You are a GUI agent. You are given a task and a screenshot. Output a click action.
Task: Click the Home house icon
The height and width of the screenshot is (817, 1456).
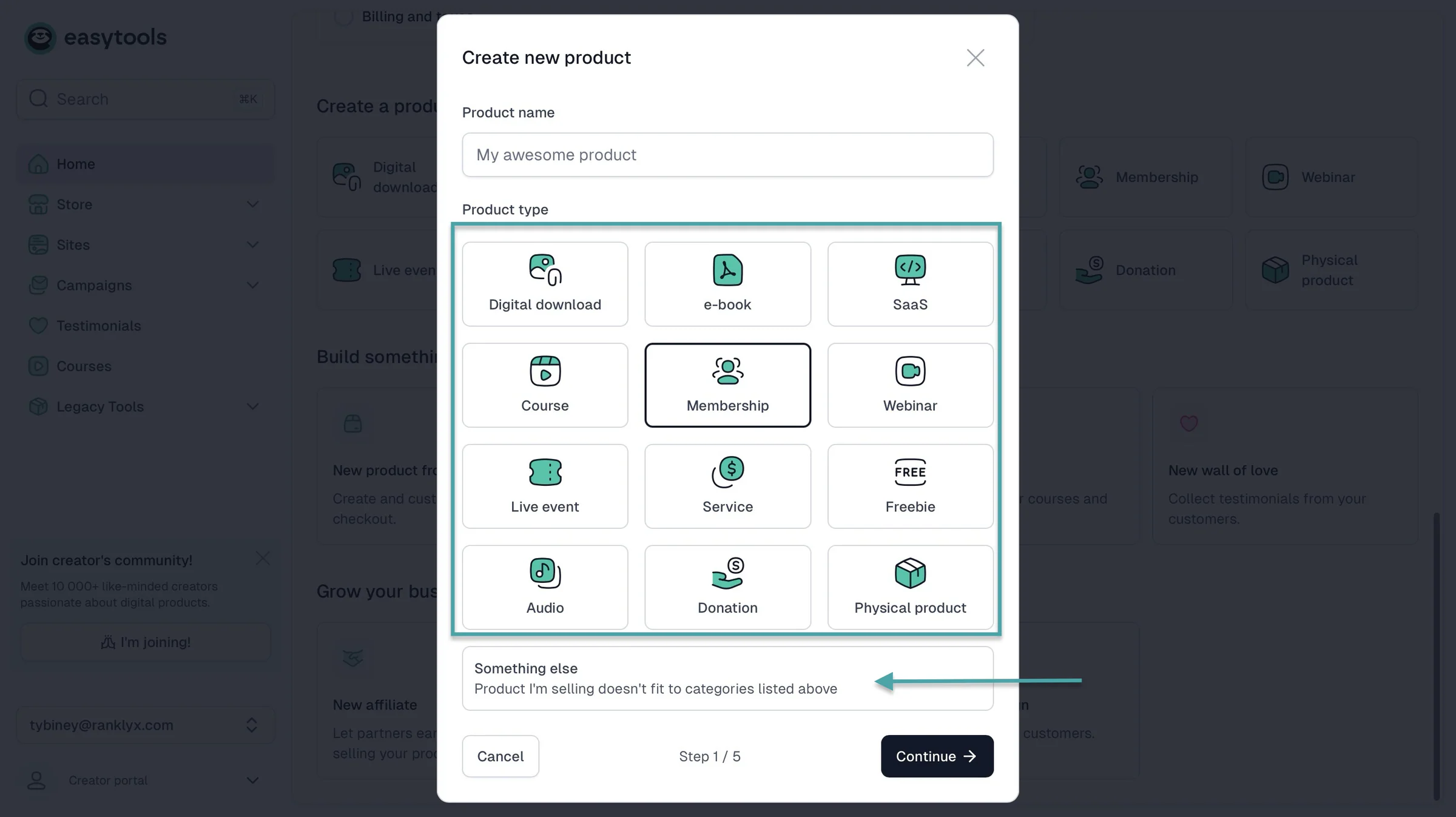(38, 164)
